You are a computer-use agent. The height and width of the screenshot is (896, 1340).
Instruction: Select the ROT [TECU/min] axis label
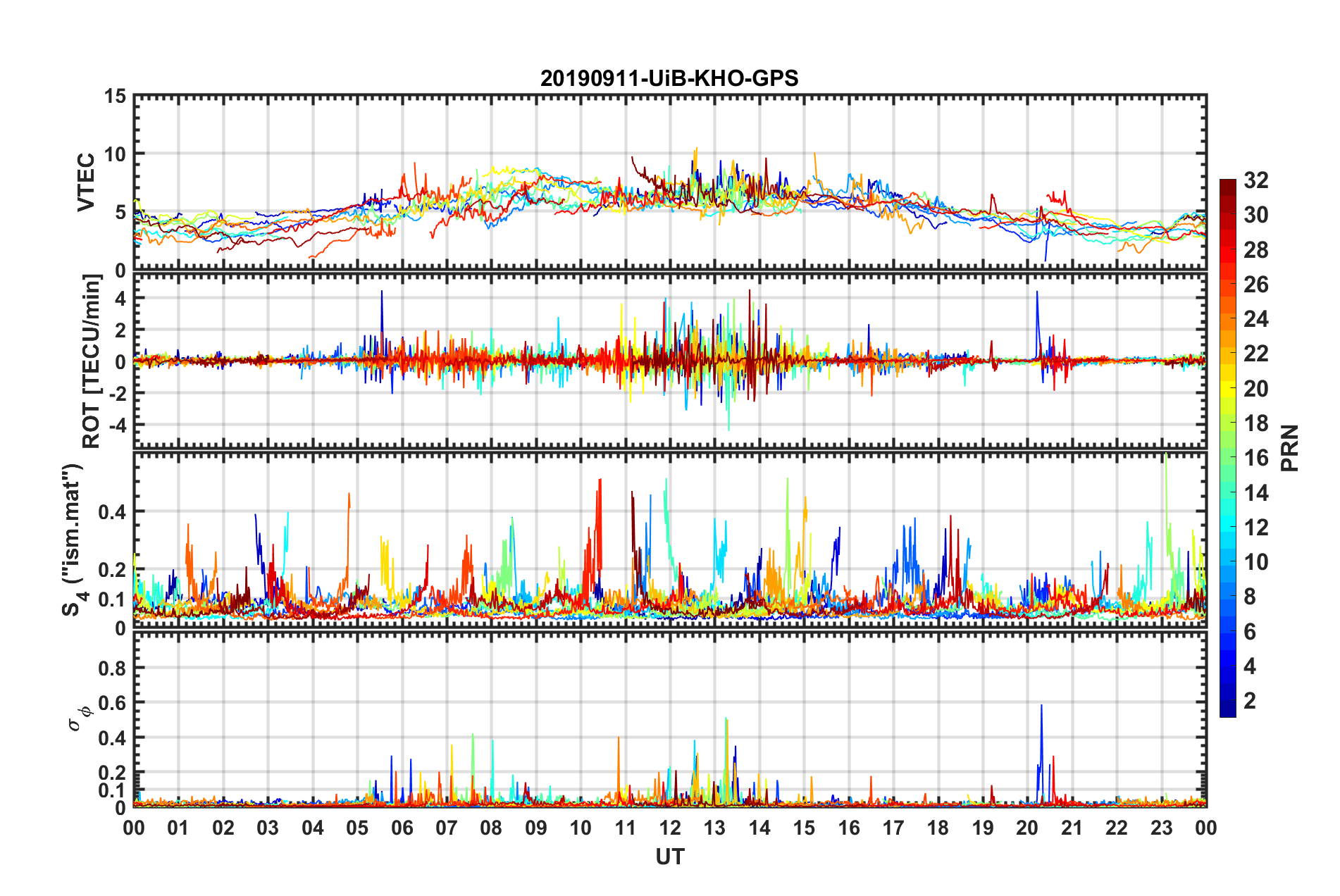point(91,361)
